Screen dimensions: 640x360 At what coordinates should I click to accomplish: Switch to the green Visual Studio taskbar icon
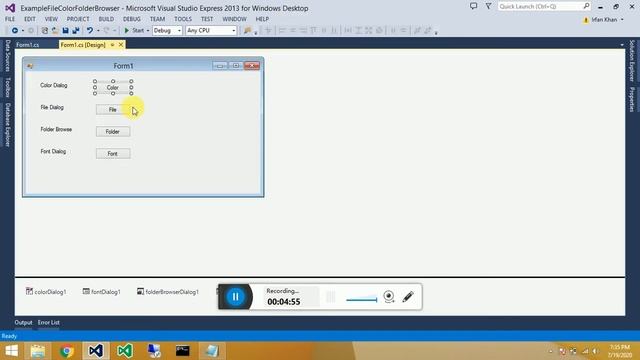click(125, 351)
